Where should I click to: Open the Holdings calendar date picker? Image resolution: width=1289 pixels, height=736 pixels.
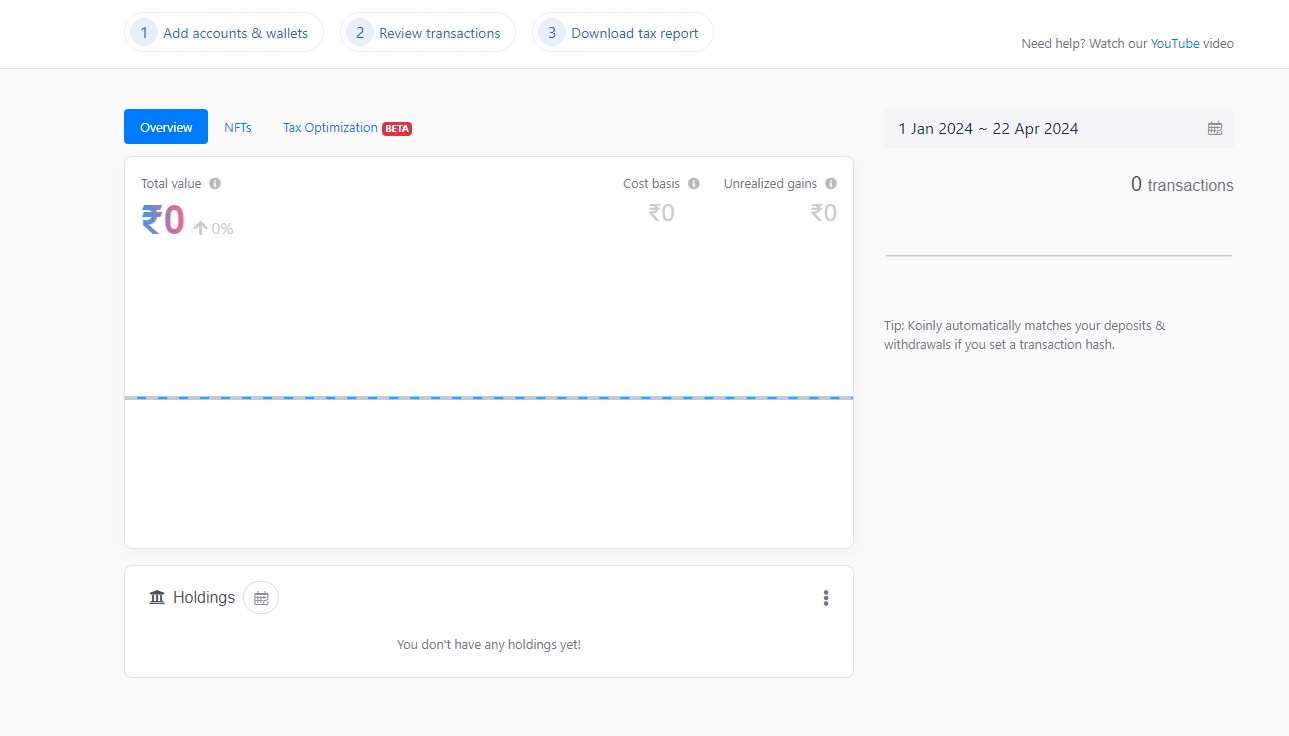pos(261,598)
